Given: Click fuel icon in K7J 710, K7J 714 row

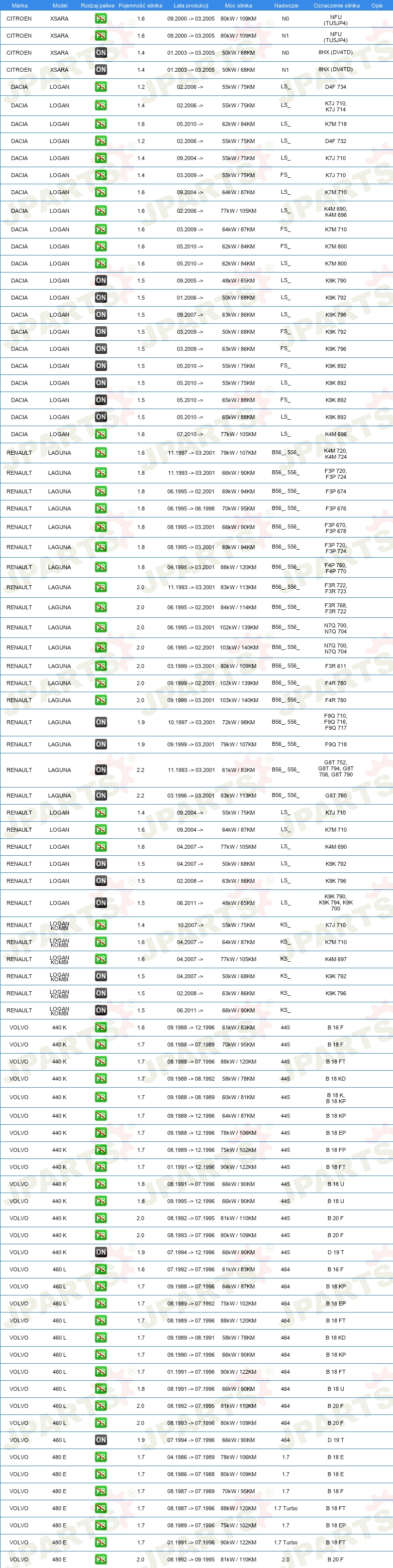Looking at the screenshot, I should click(101, 106).
